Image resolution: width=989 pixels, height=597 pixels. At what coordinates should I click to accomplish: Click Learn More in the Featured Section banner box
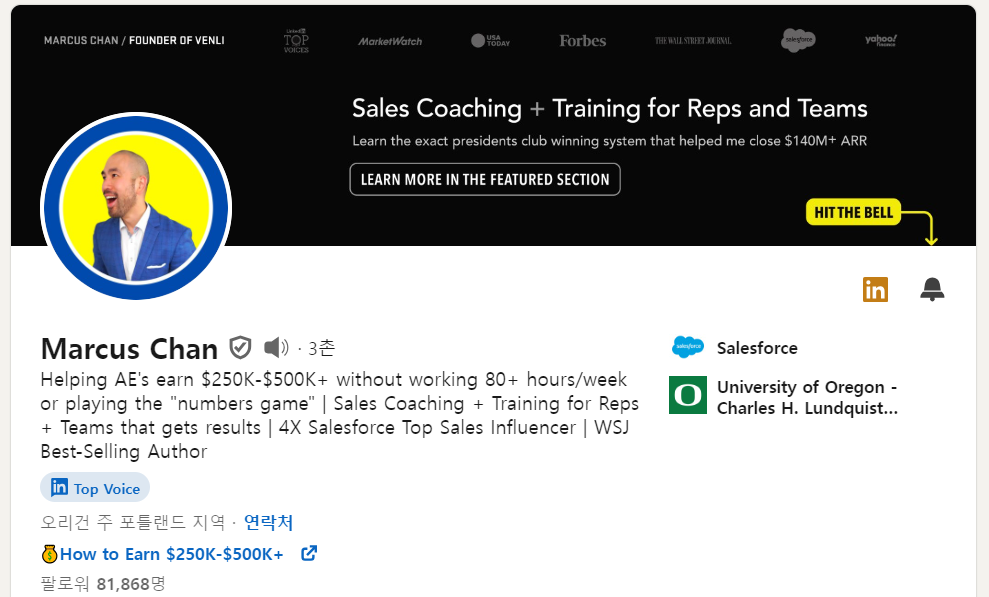click(485, 180)
